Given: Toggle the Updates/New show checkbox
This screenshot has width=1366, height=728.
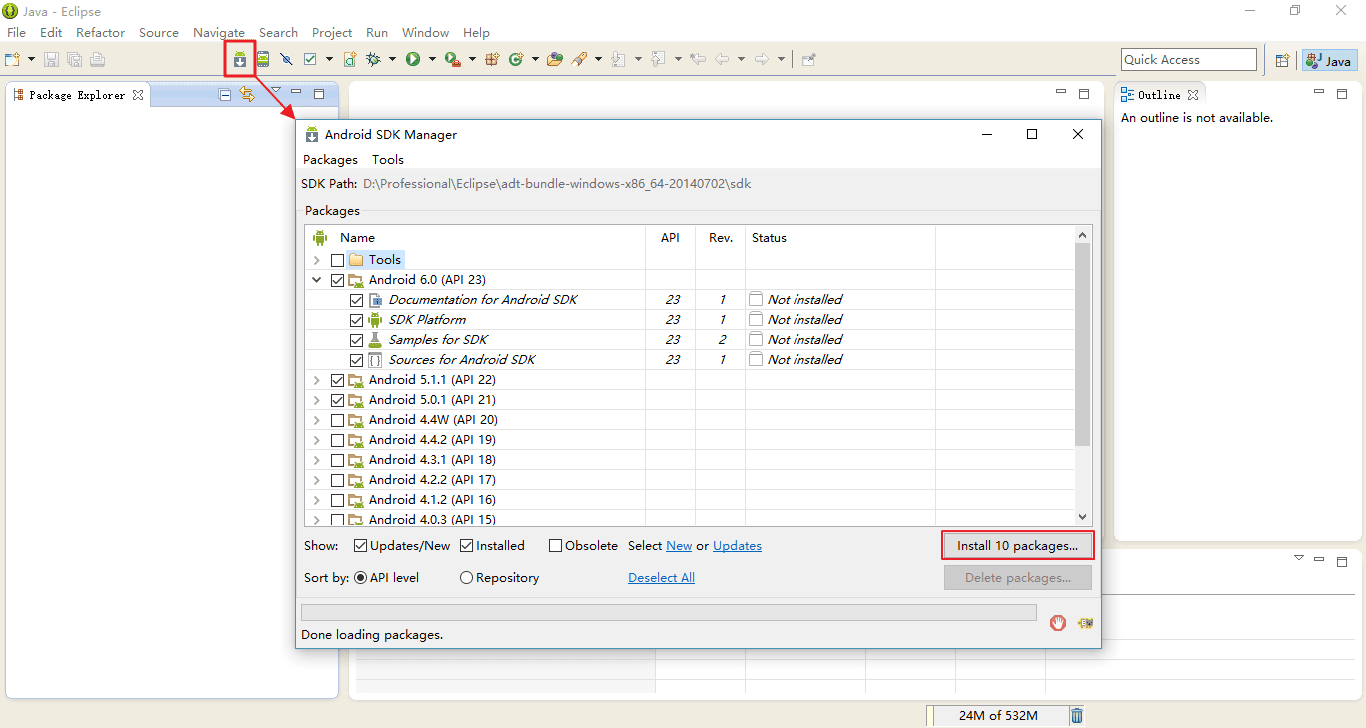Looking at the screenshot, I should pyautogui.click(x=361, y=546).
